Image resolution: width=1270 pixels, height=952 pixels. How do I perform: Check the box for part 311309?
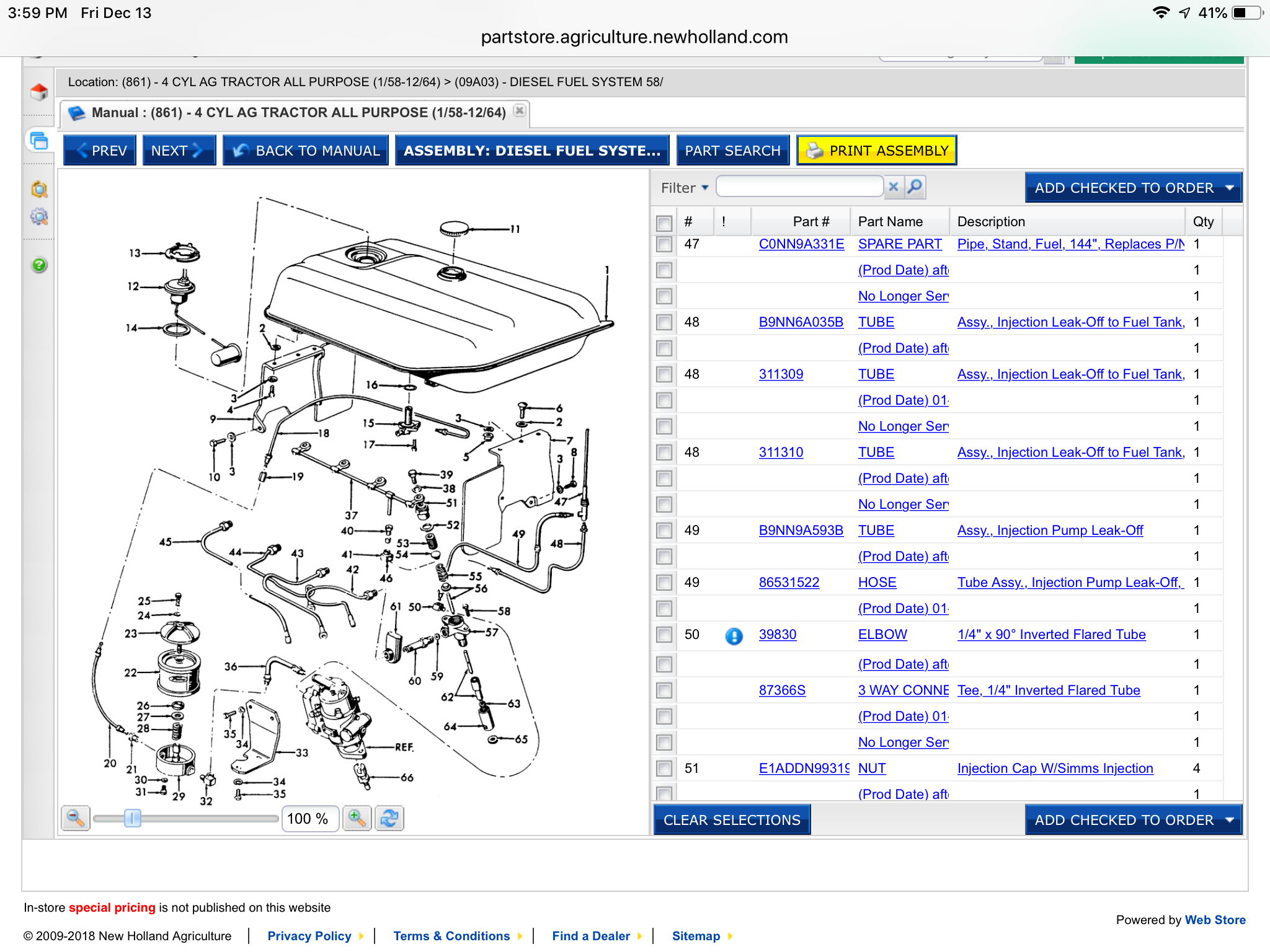(x=664, y=374)
